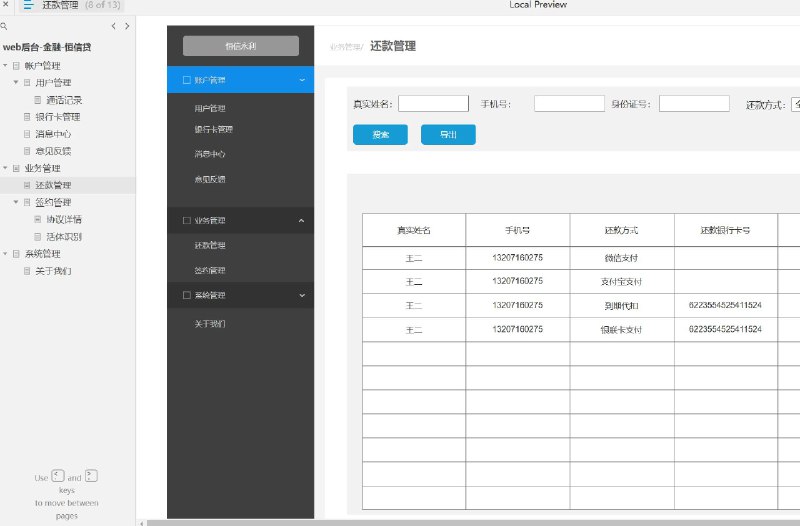The width and height of the screenshot is (800, 526).
Task: Click the search magnifier in sitemap panel
Action: 4,26
